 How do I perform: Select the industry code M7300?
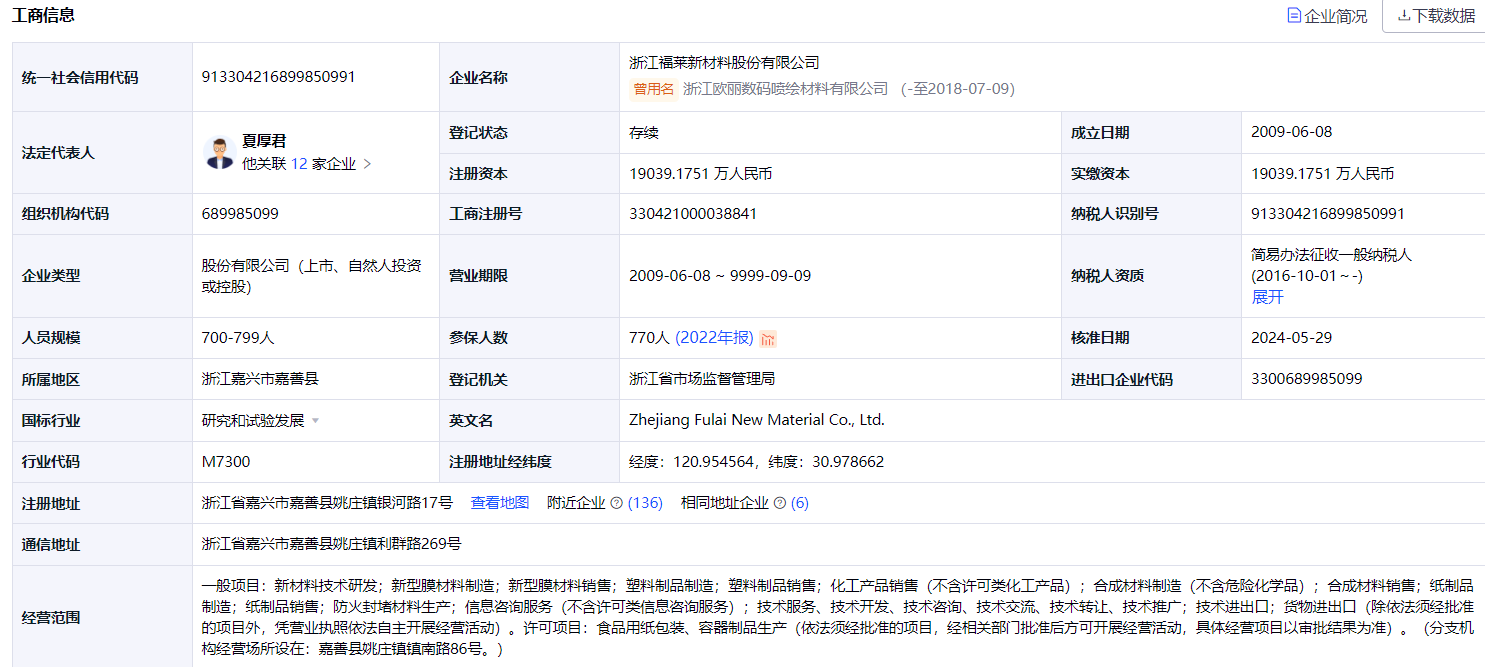[x=226, y=462]
